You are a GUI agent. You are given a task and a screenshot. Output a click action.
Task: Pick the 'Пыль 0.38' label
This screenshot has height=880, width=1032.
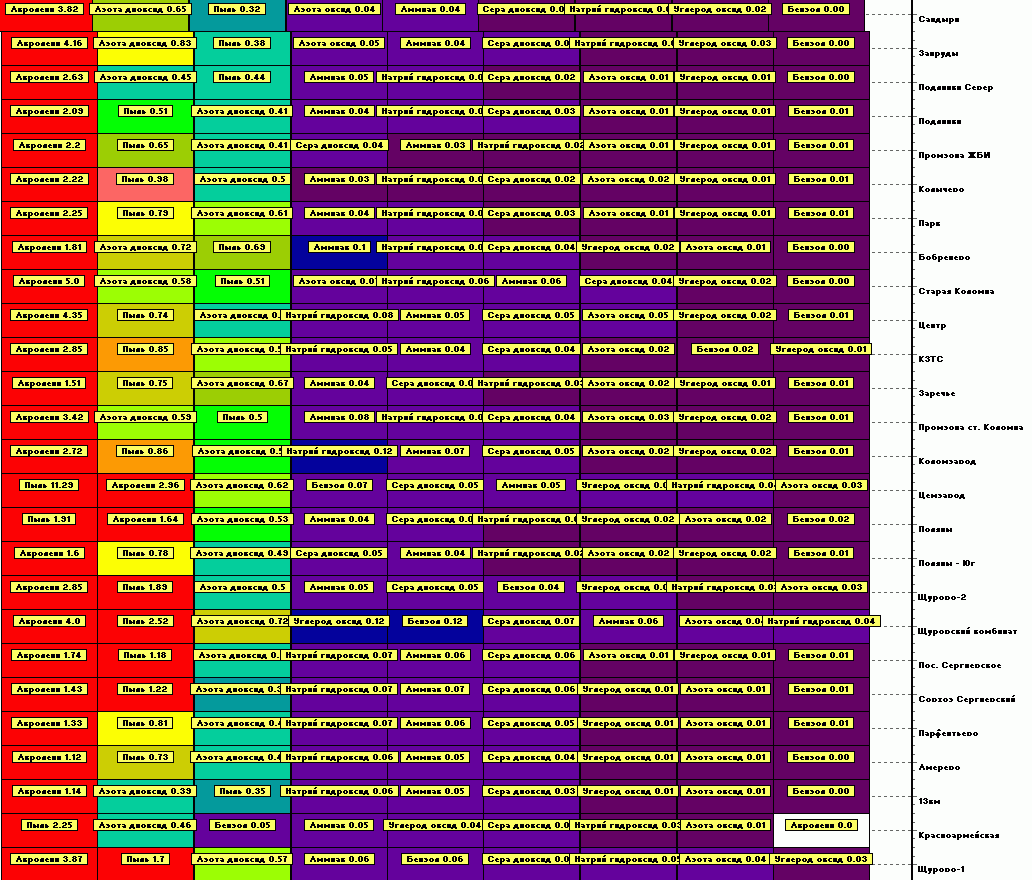(x=242, y=43)
